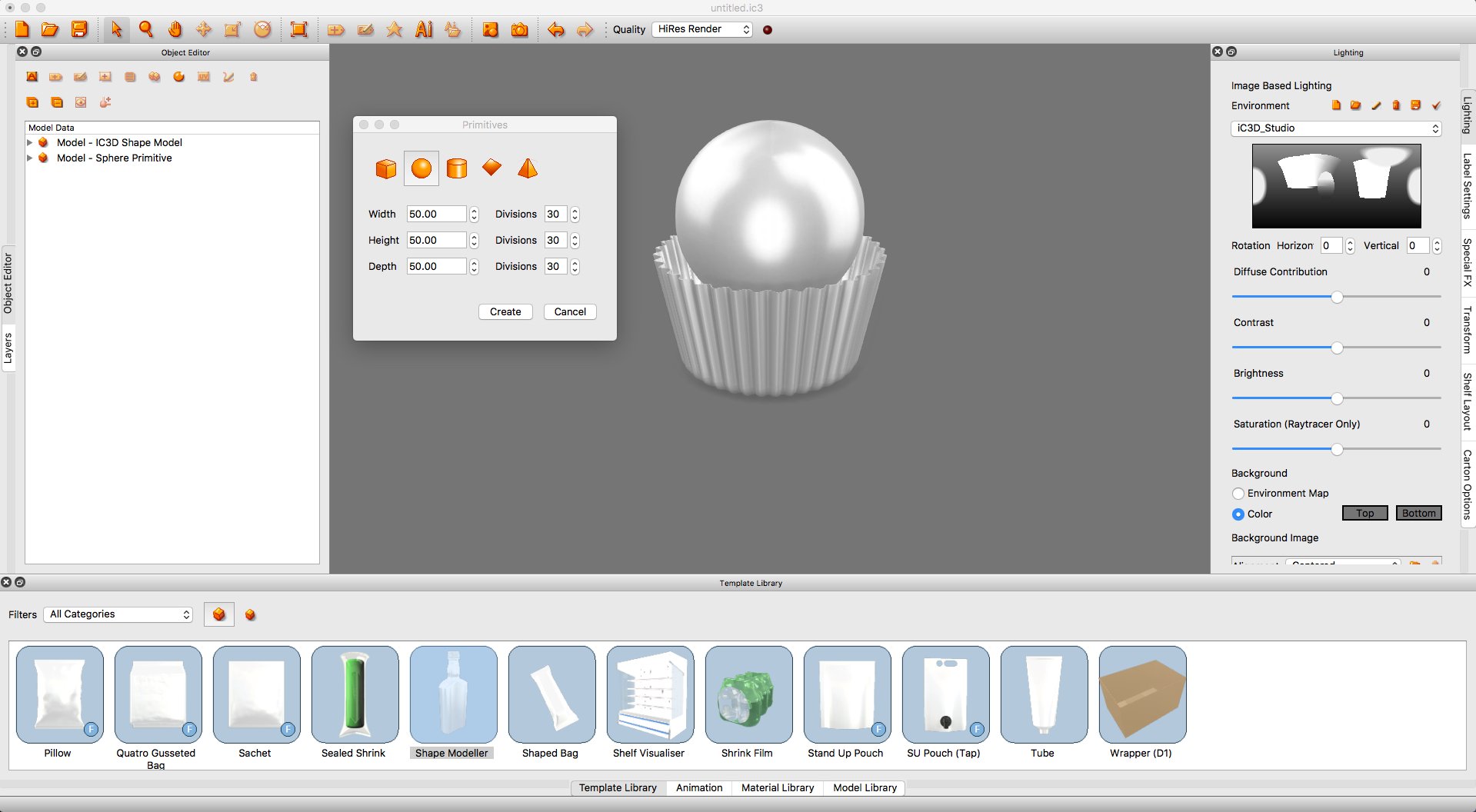Image resolution: width=1476 pixels, height=812 pixels.
Task: Activate the Pan hand tool
Action: pyautogui.click(x=175, y=29)
